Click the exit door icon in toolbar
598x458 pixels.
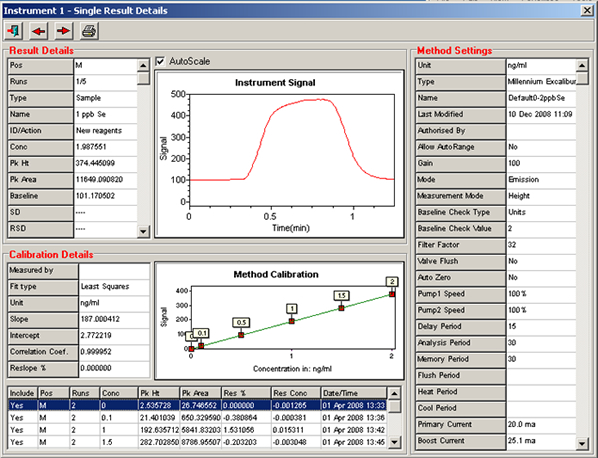(x=14, y=31)
